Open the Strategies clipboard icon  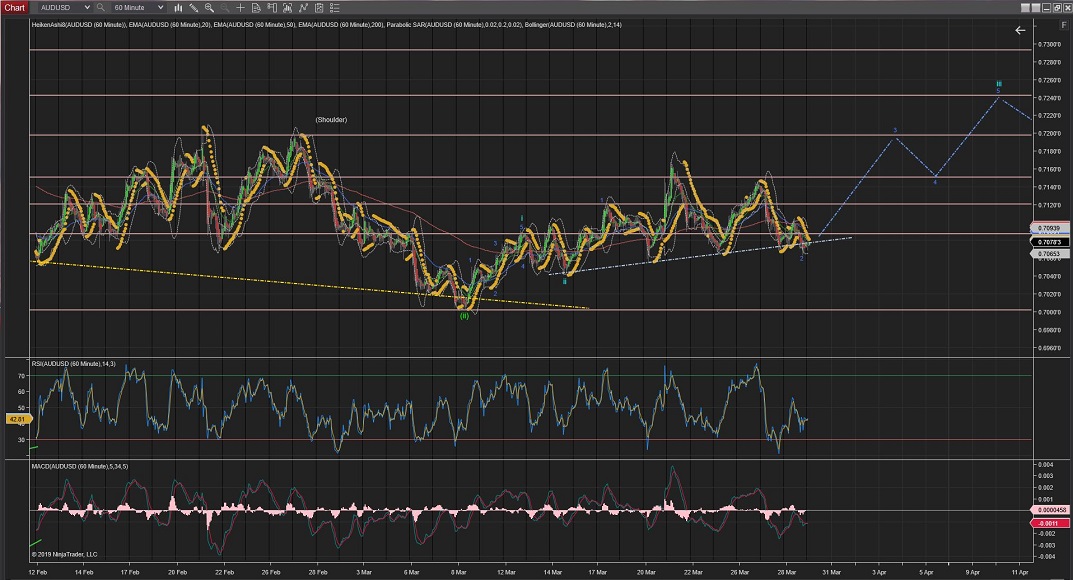point(319,8)
